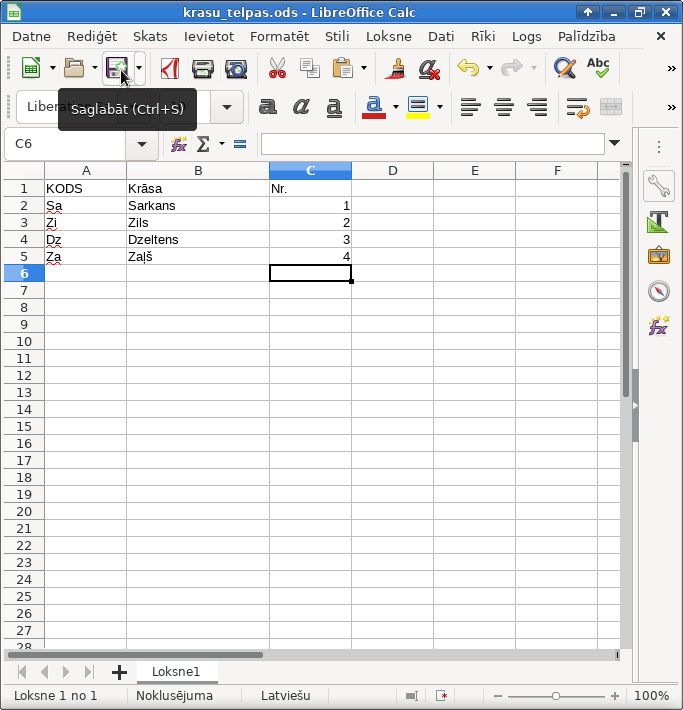Toggle wrap text
683x710 pixels.
coord(577,107)
